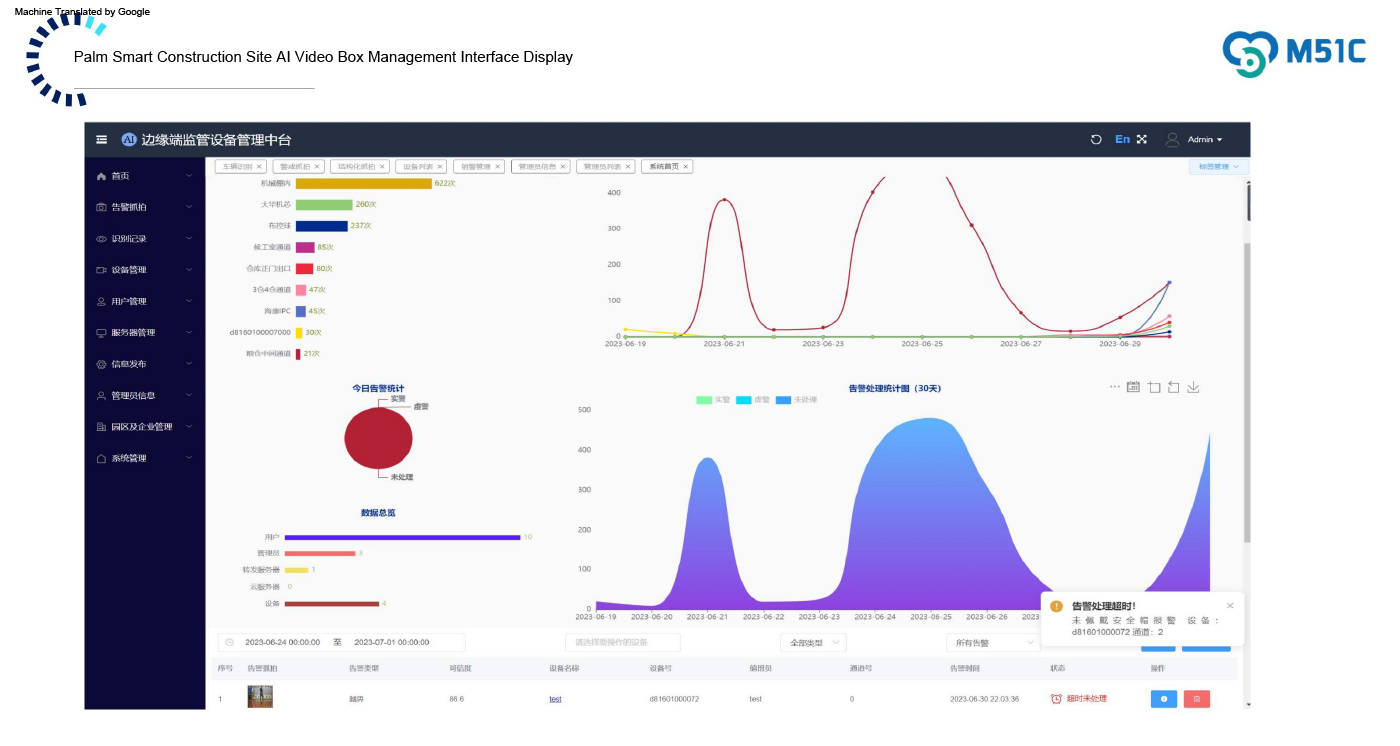Close the alarm timeout notification popup
Viewport: 1400px width, 746px height.
(1230, 606)
